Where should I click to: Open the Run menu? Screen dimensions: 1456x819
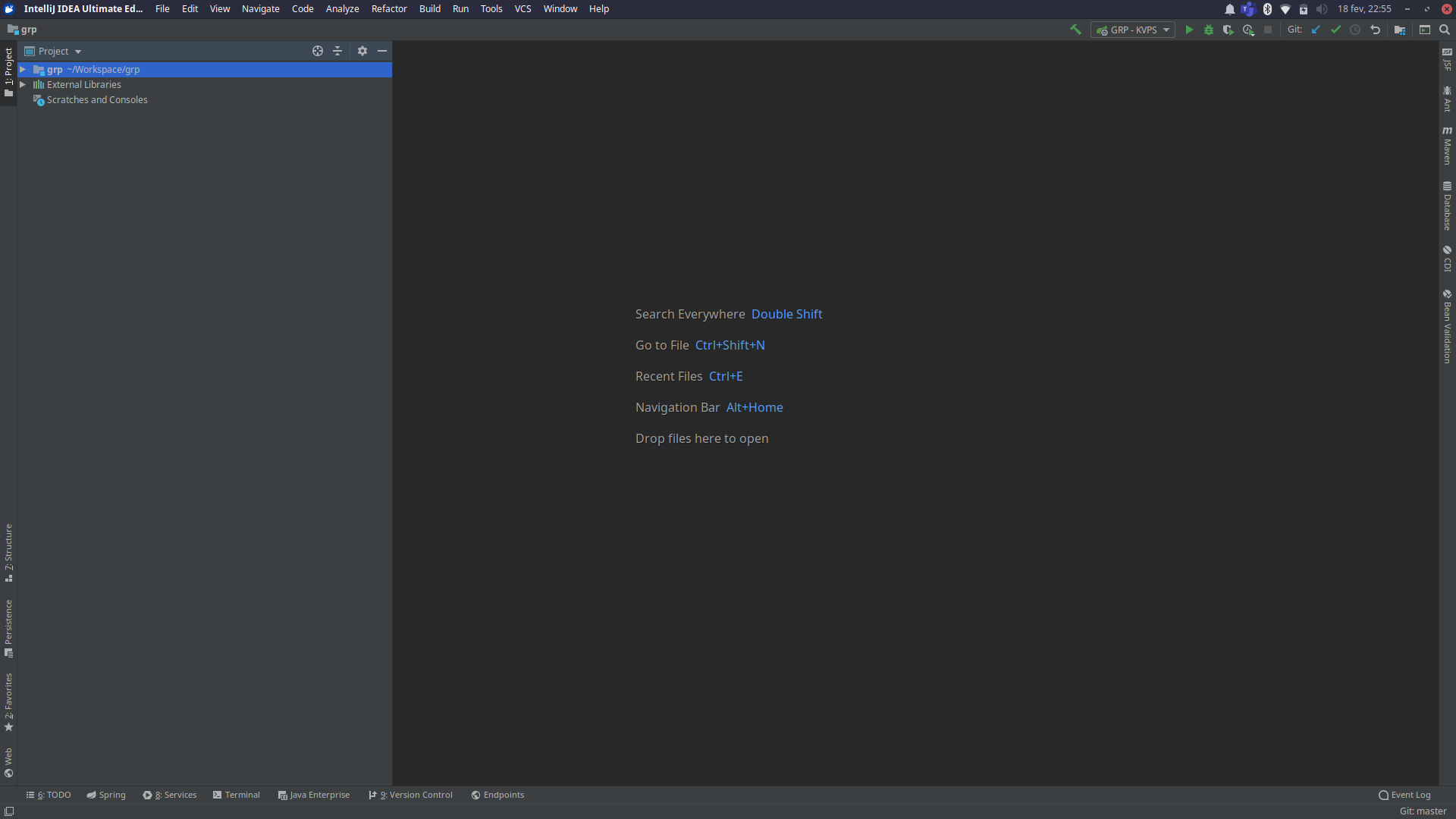pyautogui.click(x=460, y=8)
